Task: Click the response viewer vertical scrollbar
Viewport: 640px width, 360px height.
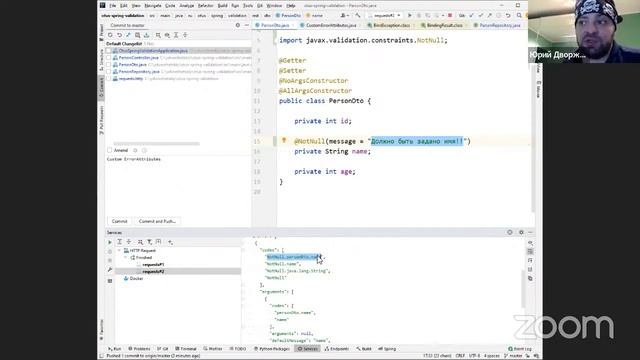Action: (x=523, y=289)
